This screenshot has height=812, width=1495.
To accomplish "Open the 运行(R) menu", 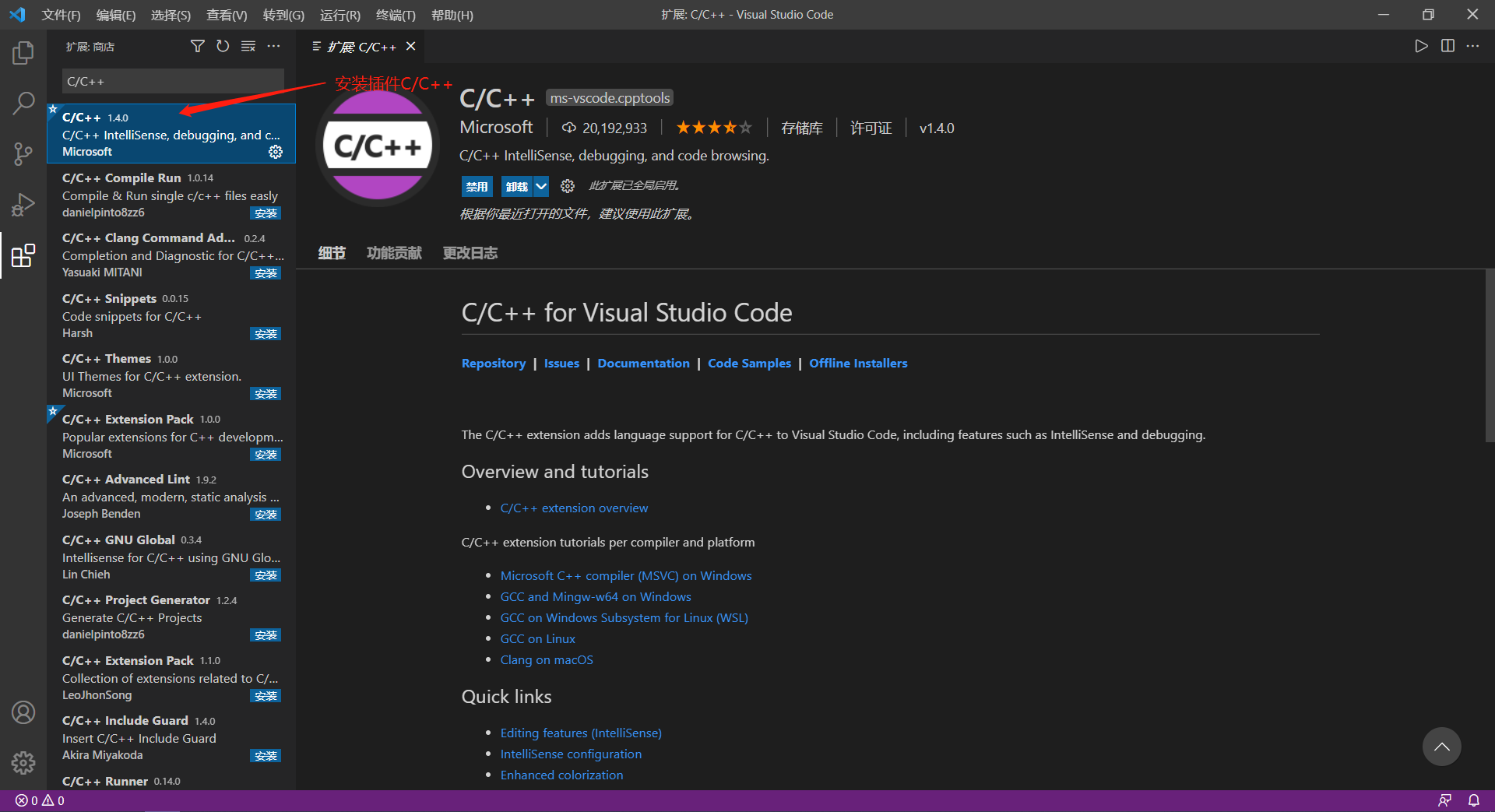I will (x=339, y=15).
